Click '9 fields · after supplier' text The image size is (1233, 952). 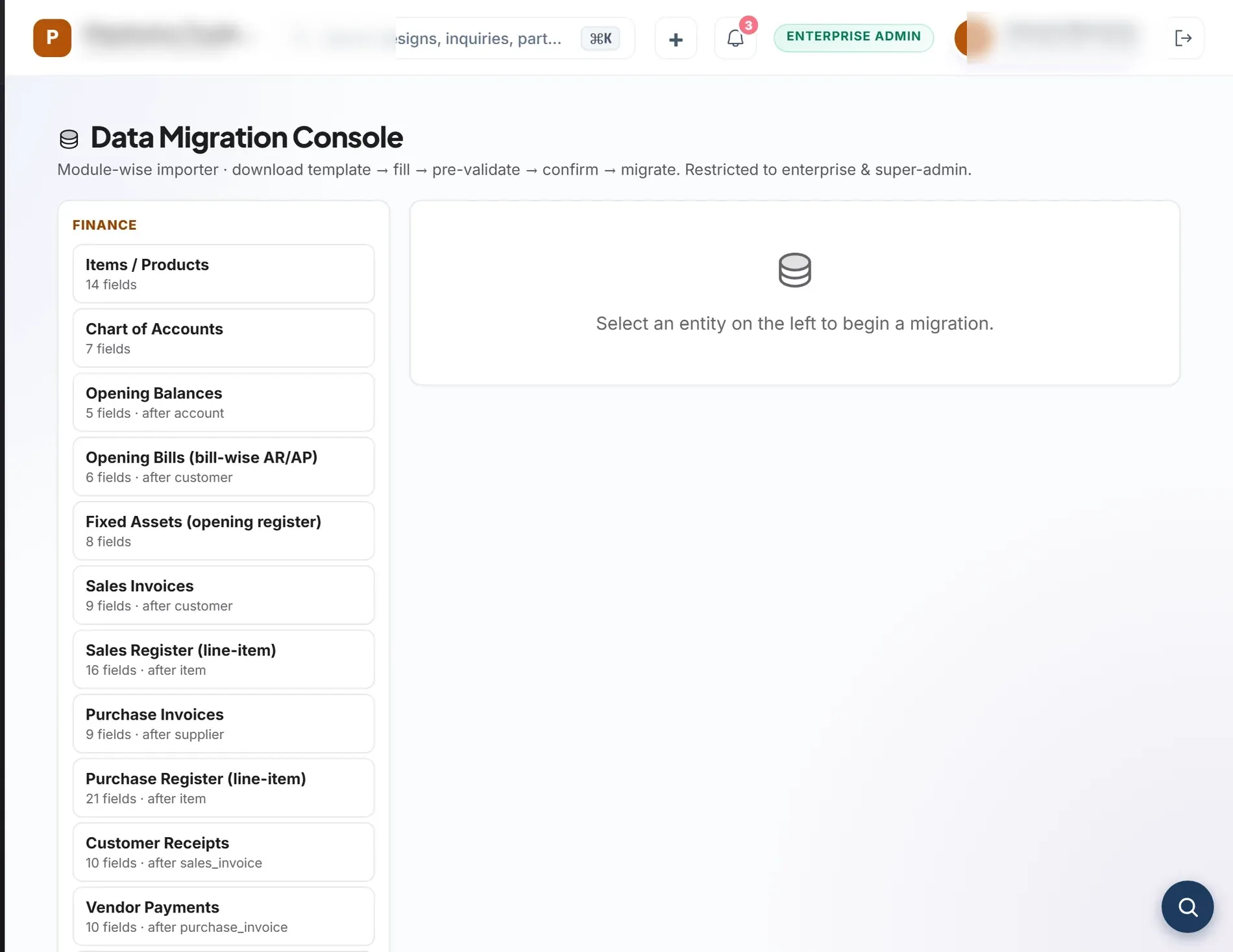tap(154, 734)
